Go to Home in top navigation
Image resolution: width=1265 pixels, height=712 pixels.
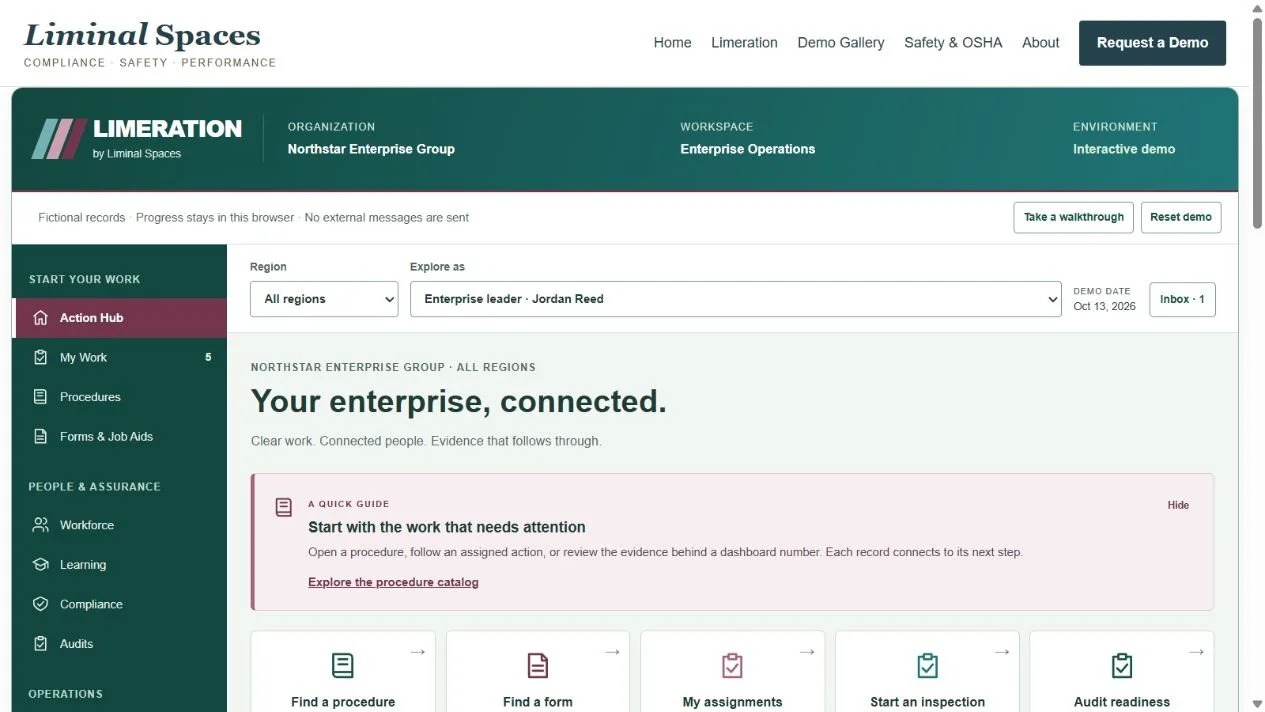pos(672,43)
